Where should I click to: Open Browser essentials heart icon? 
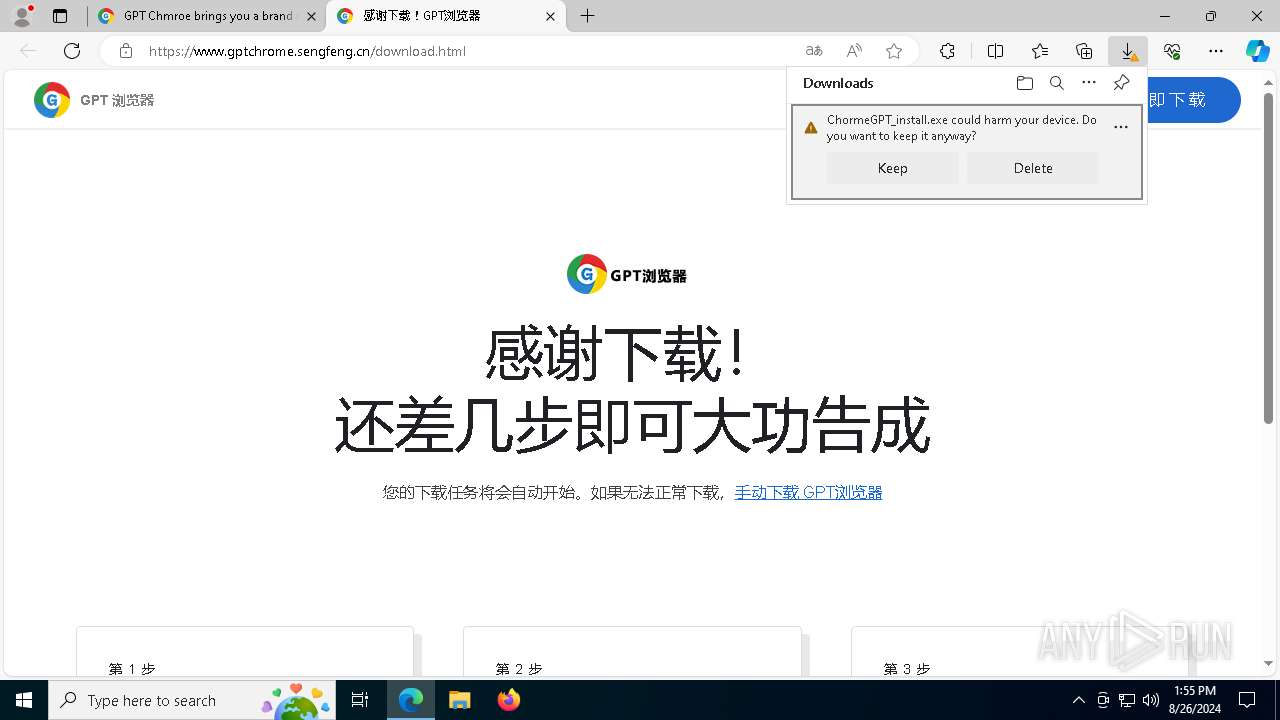tap(1172, 51)
